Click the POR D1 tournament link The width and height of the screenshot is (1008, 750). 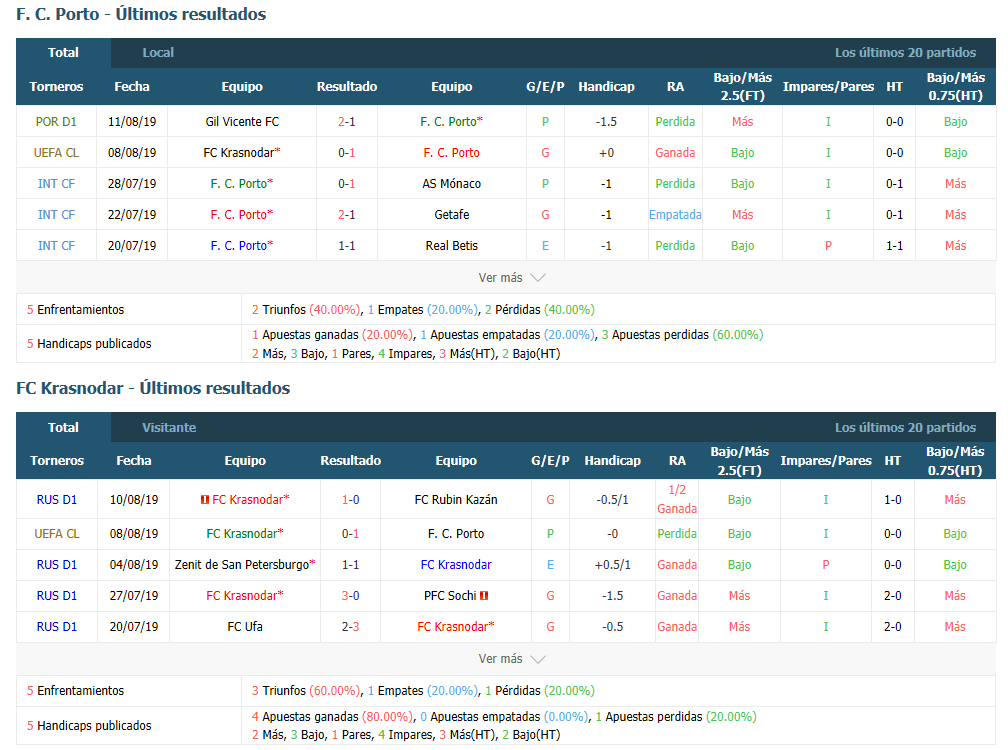pos(56,121)
